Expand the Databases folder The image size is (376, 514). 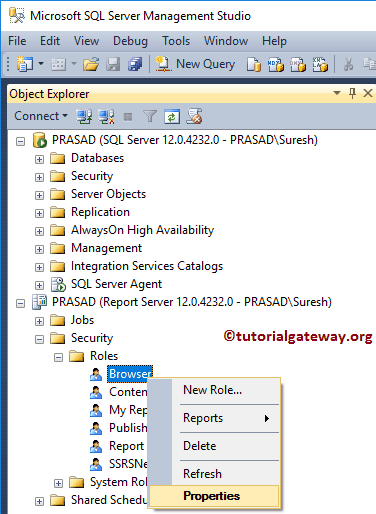point(39,159)
